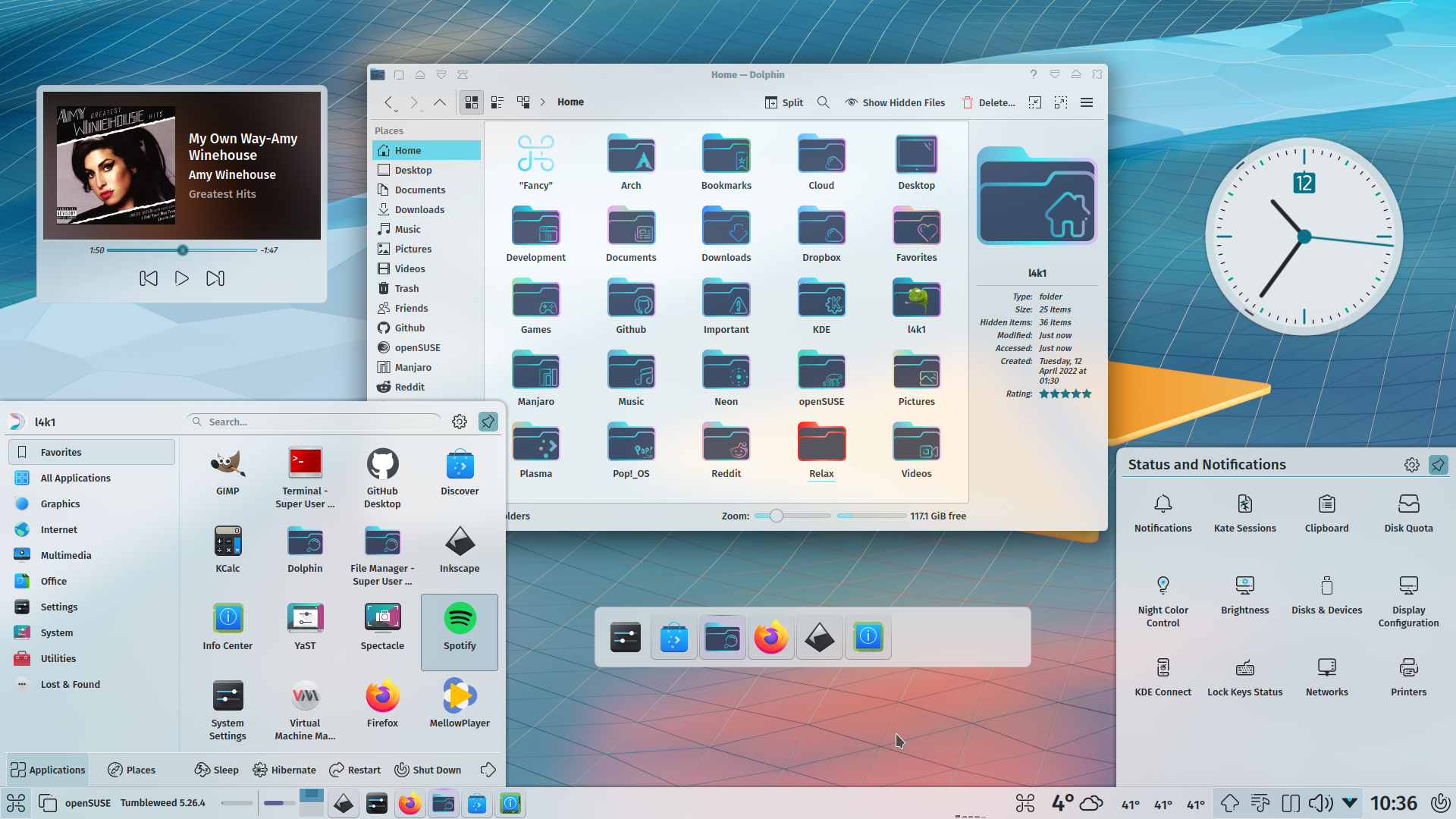Screen dimensions: 1456x819
Task: Expand the breadcrumb chevron after Home
Action: click(543, 102)
